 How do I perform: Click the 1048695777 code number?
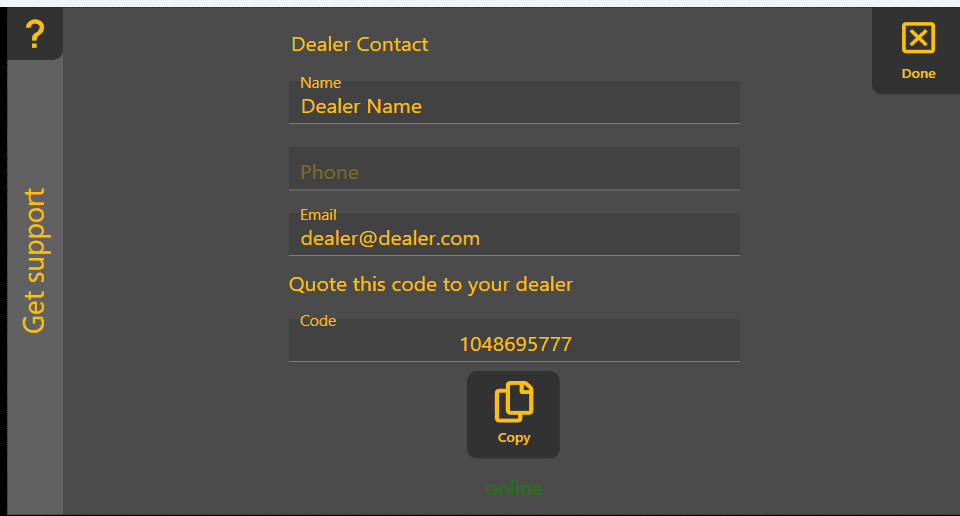point(516,345)
